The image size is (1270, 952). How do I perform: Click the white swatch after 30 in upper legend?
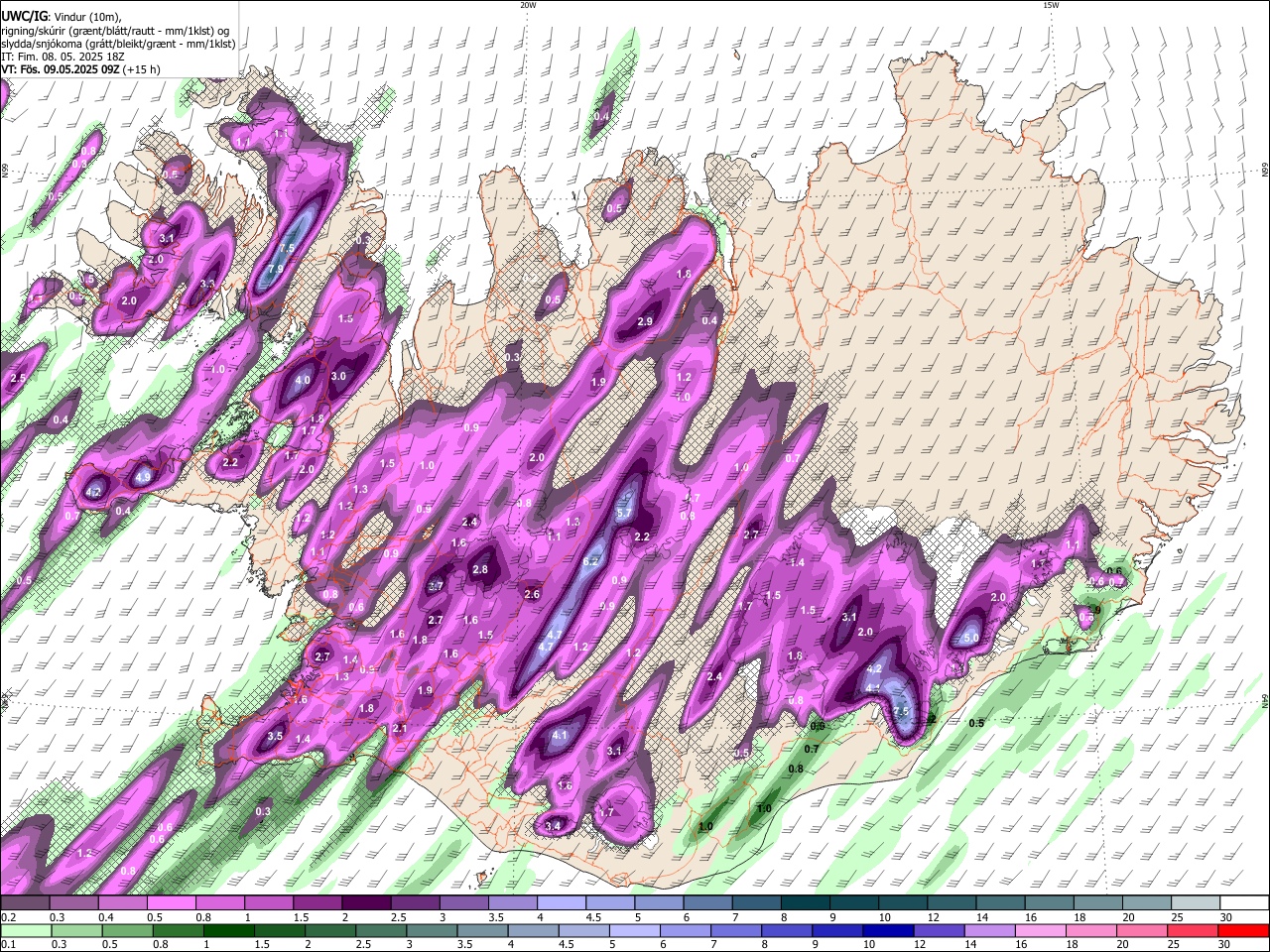click(x=1245, y=903)
